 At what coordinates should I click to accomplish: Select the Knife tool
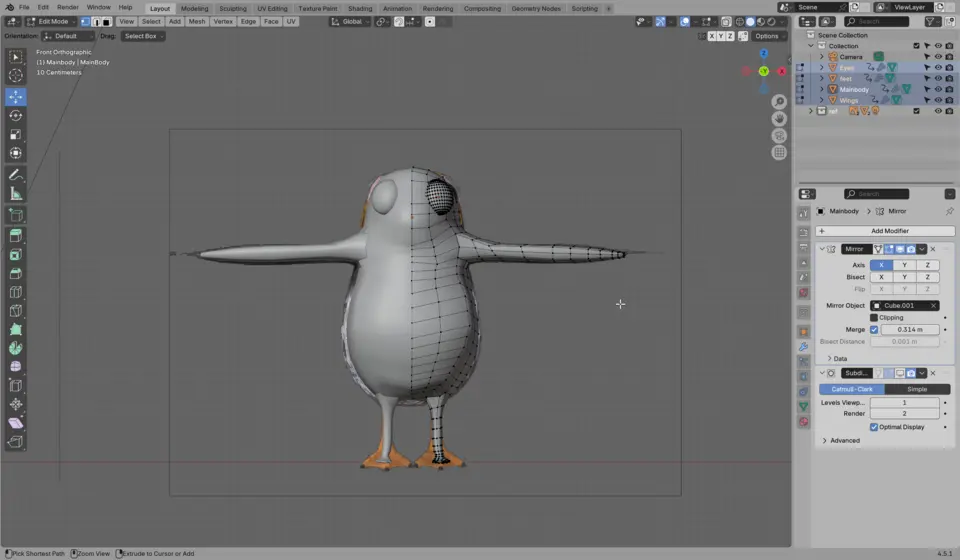(x=15, y=310)
